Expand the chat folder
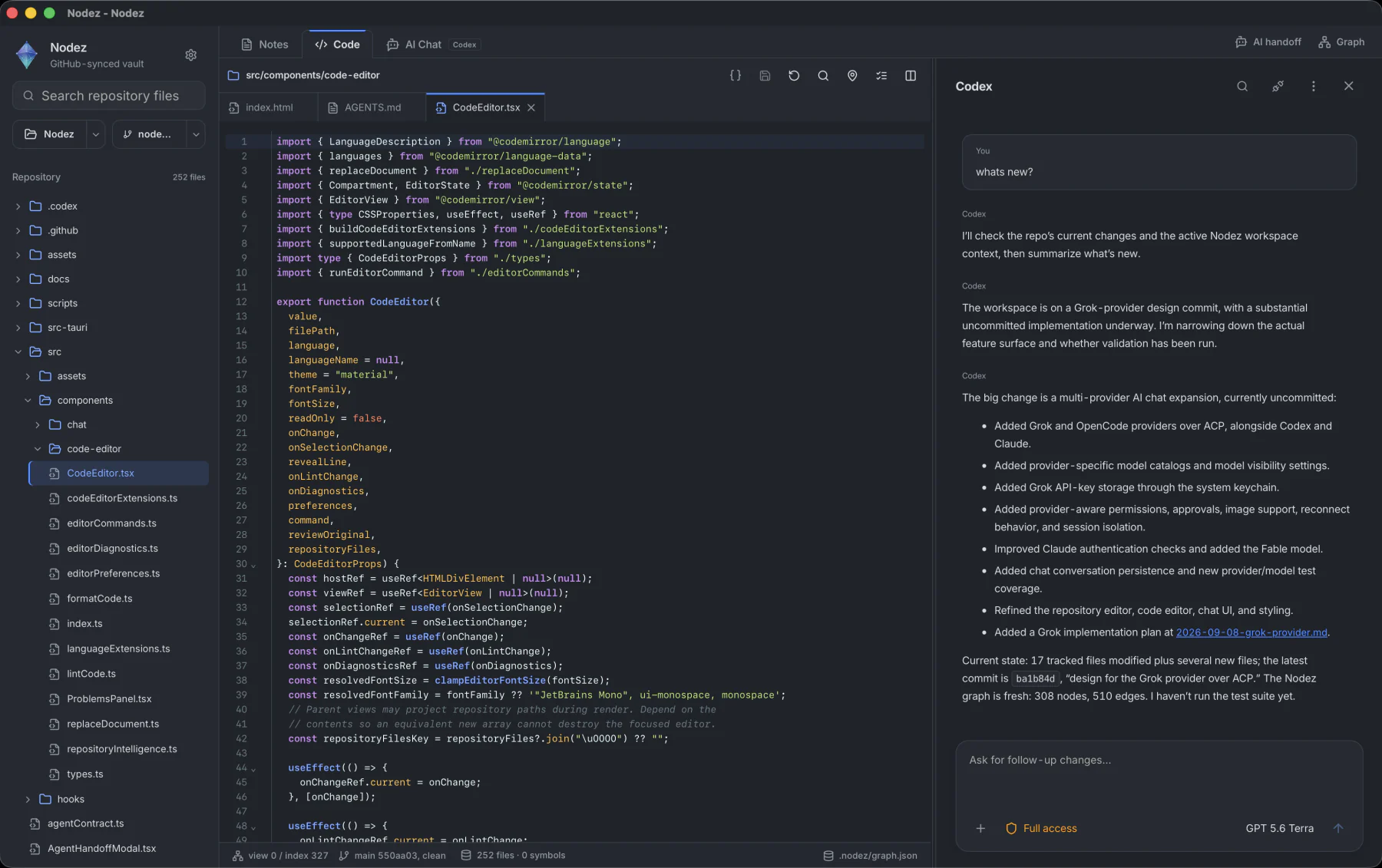The height and width of the screenshot is (868, 1382). (x=37, y=424)
